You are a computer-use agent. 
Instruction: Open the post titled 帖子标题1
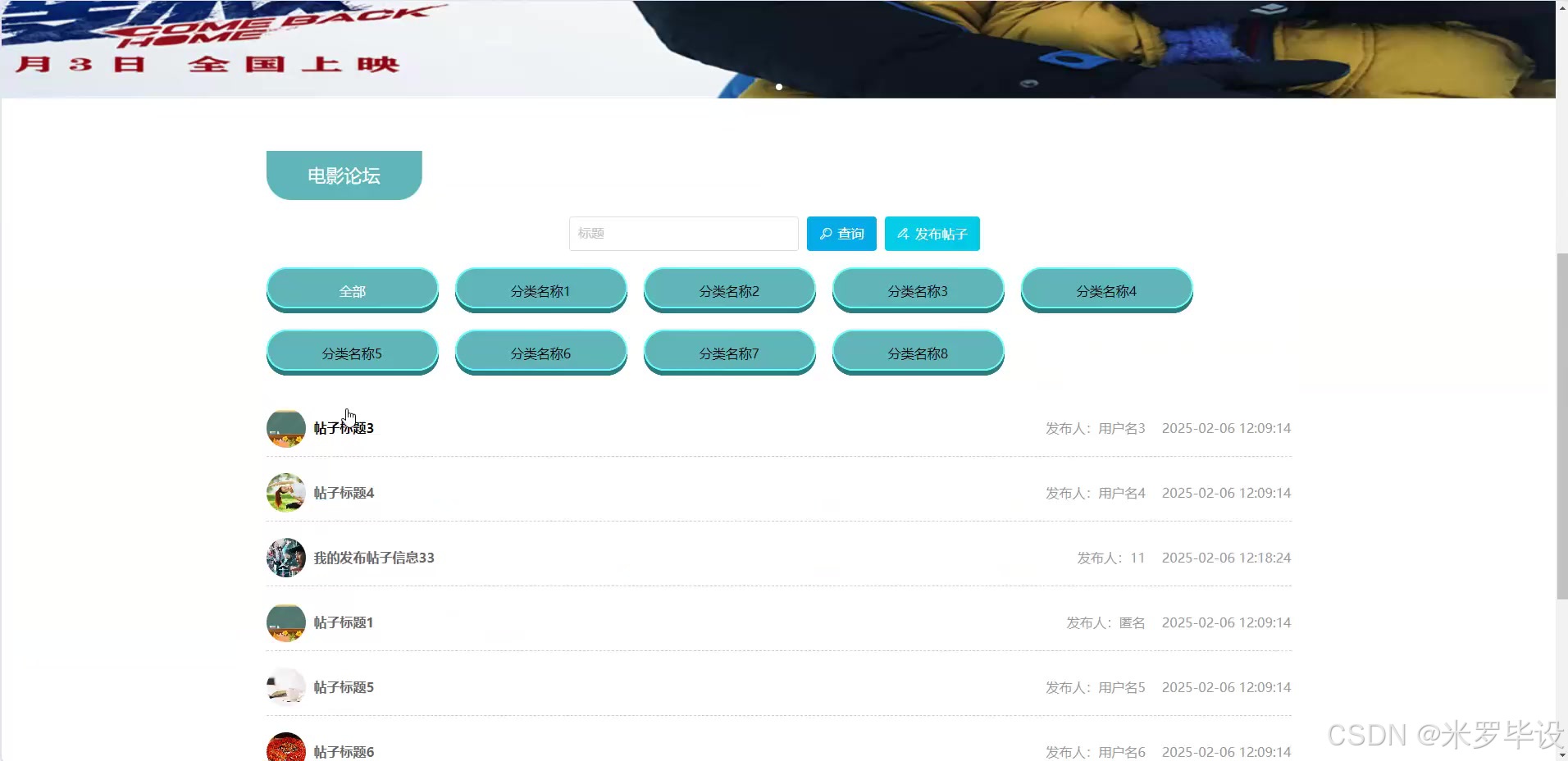click(344, 622)
